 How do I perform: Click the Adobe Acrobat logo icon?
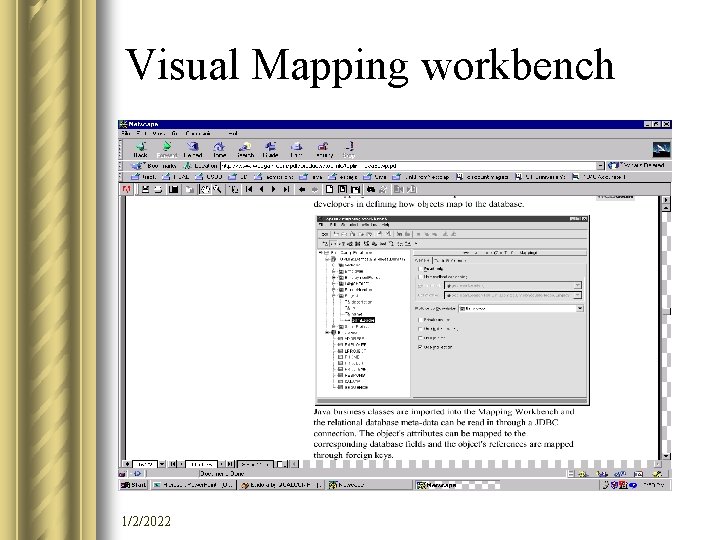(x=127, y=189)
